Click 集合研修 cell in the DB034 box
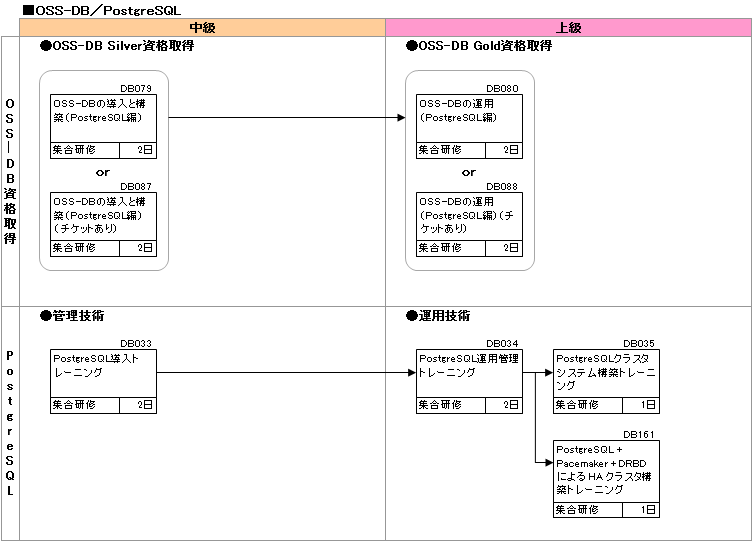Screen dimensions: 752x541 coord(451,405)
